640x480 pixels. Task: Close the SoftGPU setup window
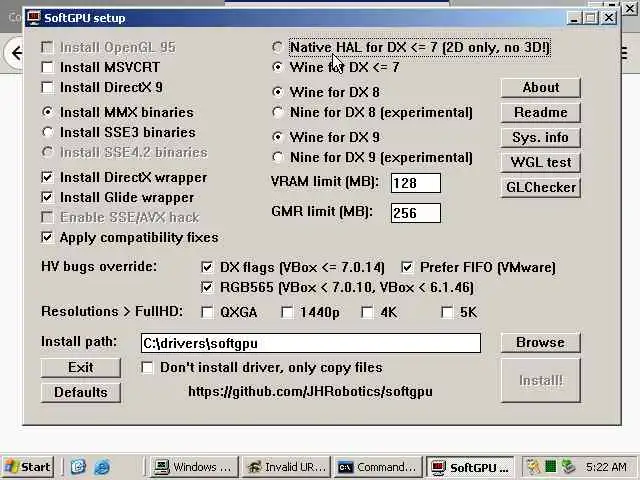coord(609,18)
